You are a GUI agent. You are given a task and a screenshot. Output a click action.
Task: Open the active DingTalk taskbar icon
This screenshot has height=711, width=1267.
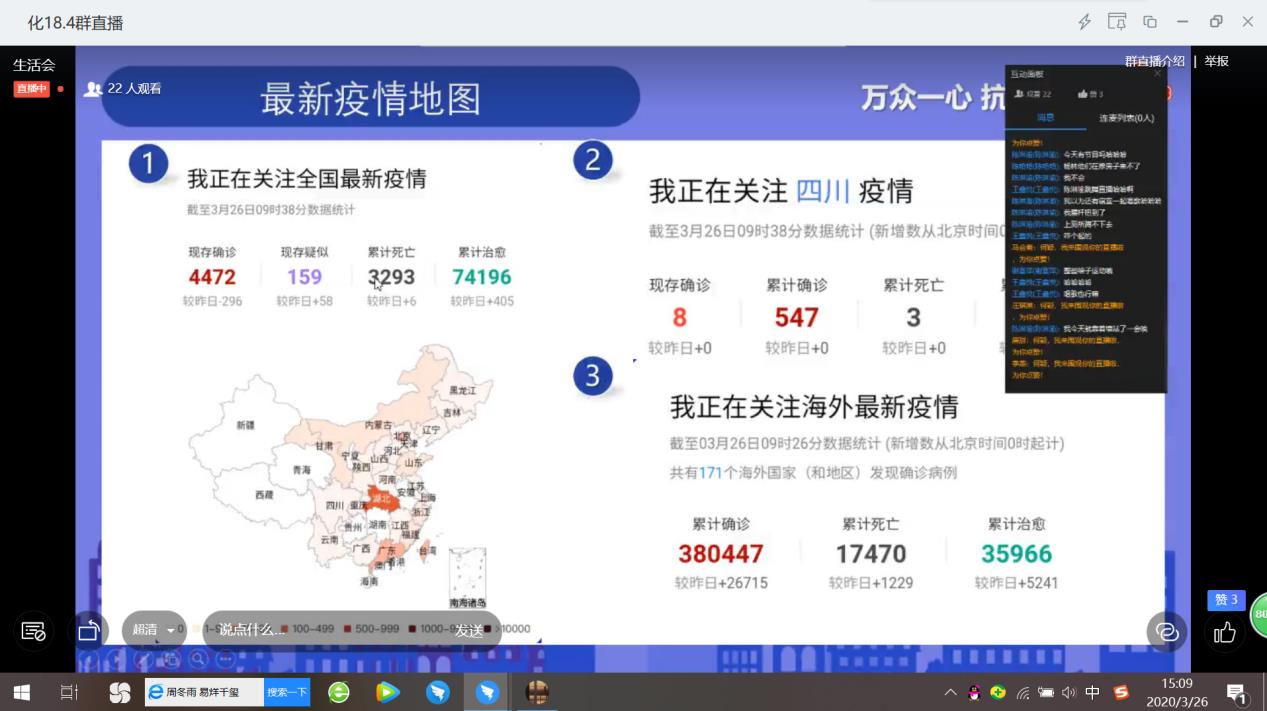pos(487,692)
